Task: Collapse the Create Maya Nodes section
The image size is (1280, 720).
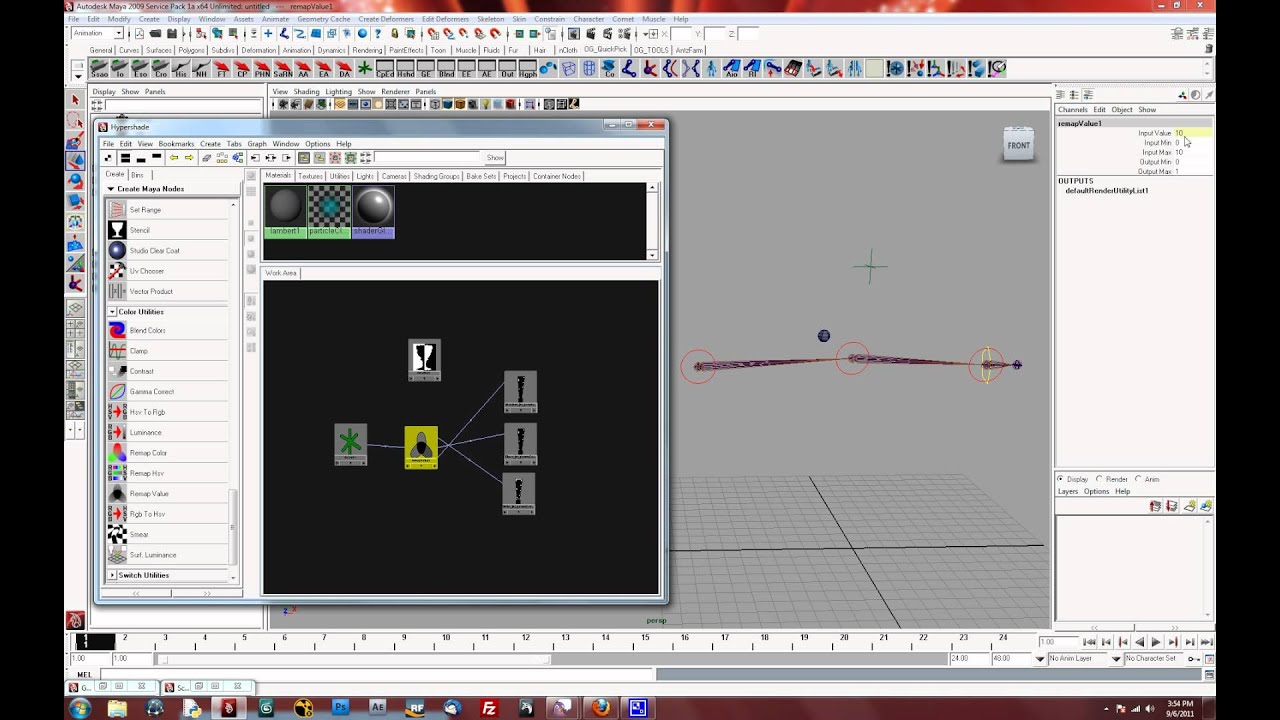Action: (111, 189)
